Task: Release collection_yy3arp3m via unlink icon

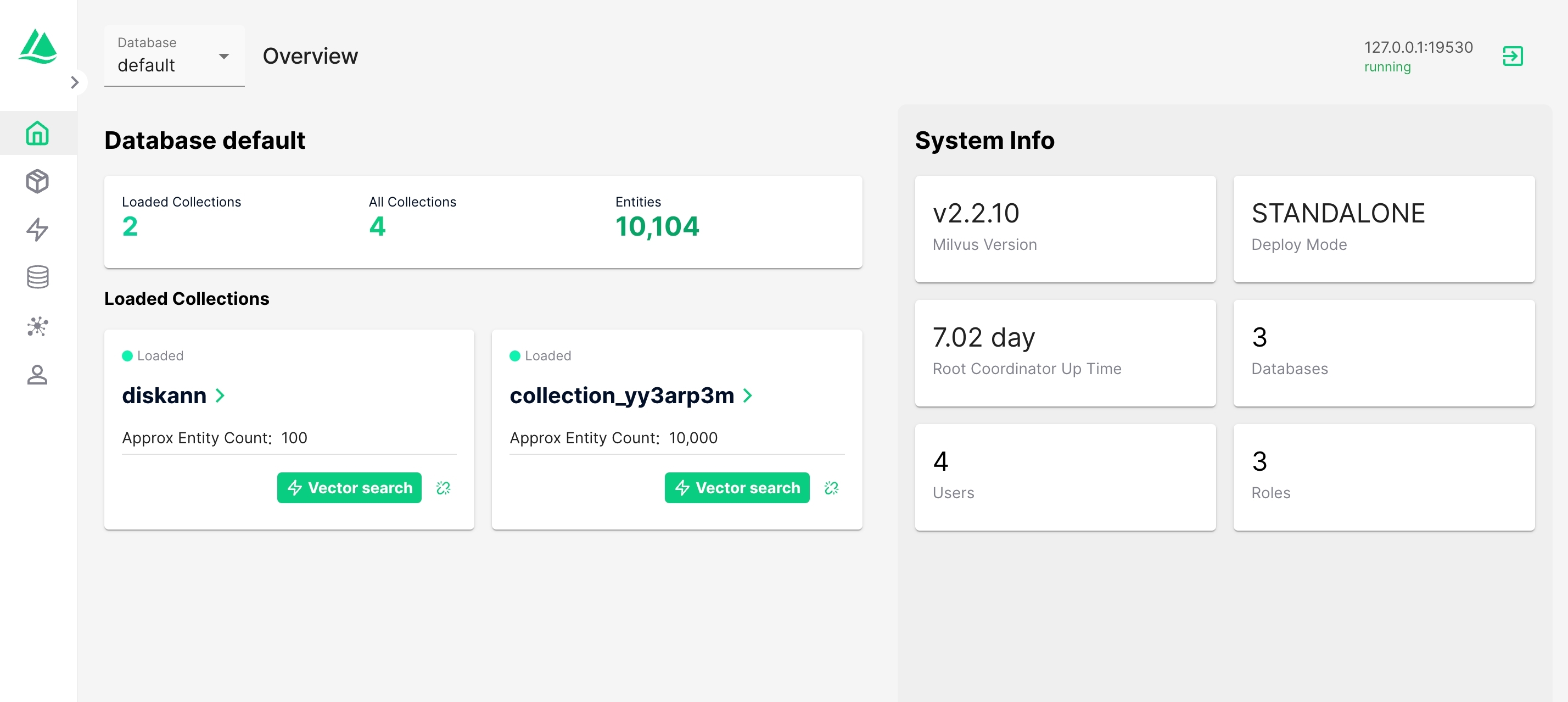Action: (x=831, y=488)
